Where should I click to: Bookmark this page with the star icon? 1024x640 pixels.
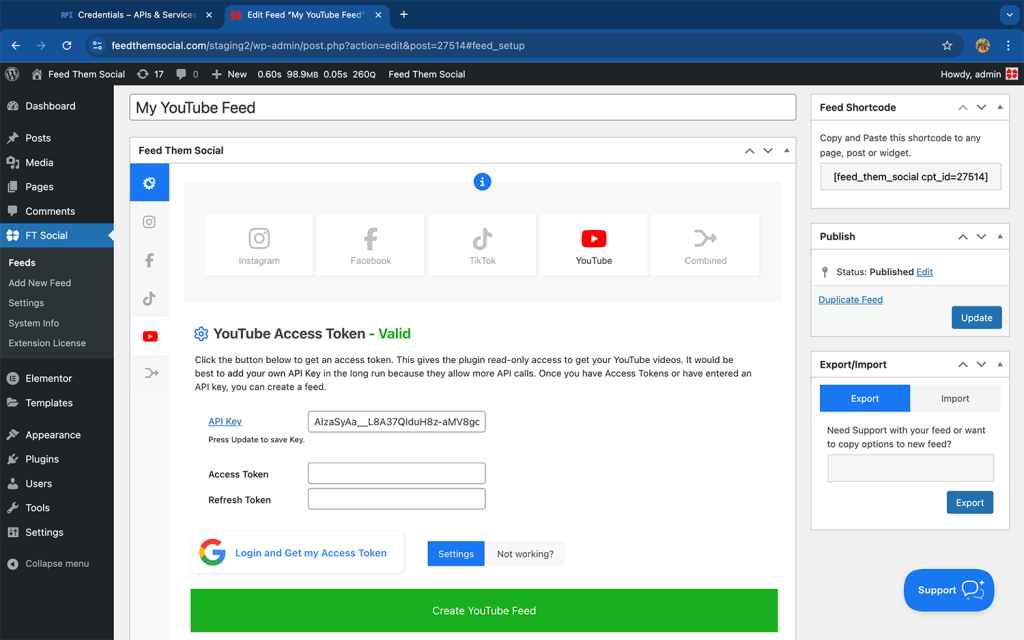947,46
